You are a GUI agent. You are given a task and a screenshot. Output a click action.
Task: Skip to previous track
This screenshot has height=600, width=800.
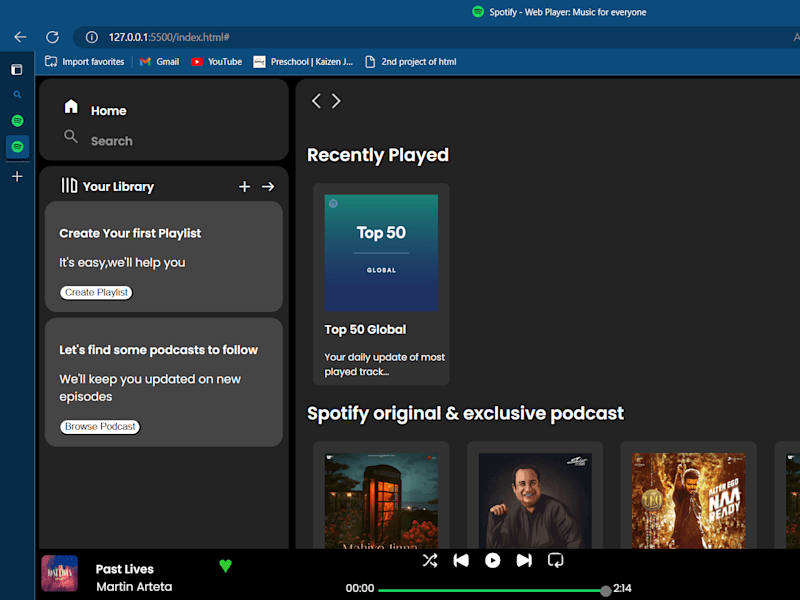pyautogui.click(x=461, y=561)
